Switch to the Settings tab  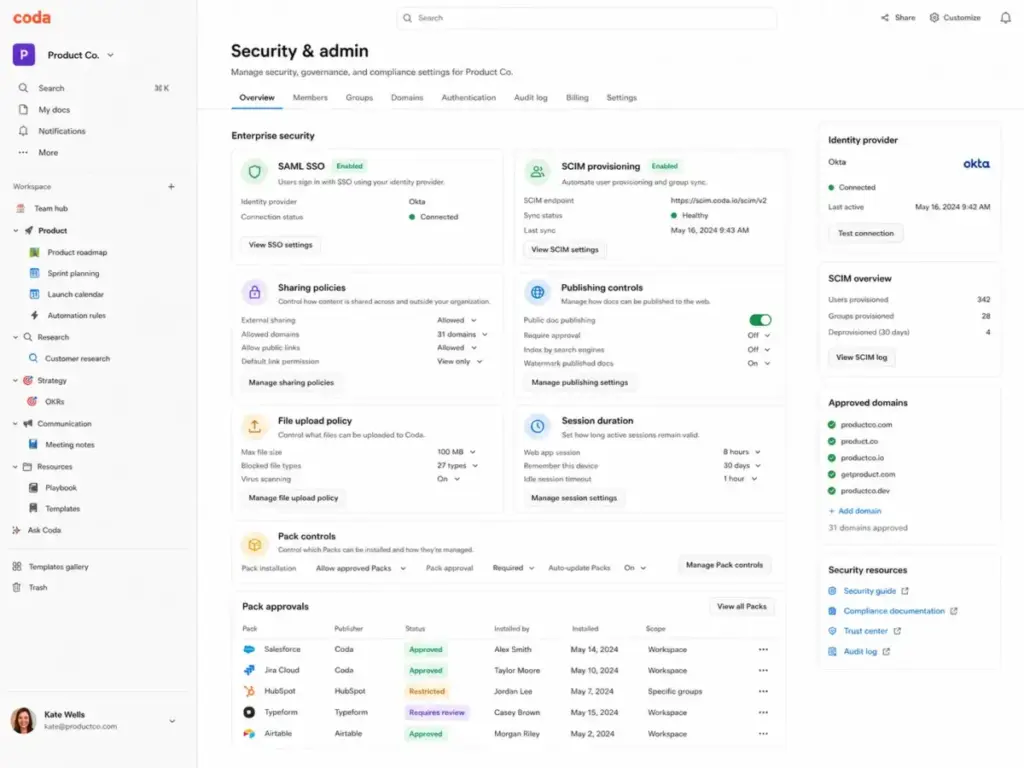(x=622, y=98)
